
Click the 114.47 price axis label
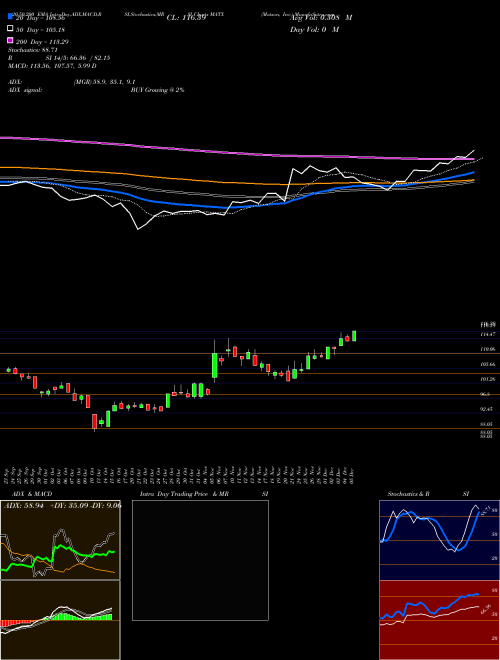pyautogui.click(x=487, y=334)
